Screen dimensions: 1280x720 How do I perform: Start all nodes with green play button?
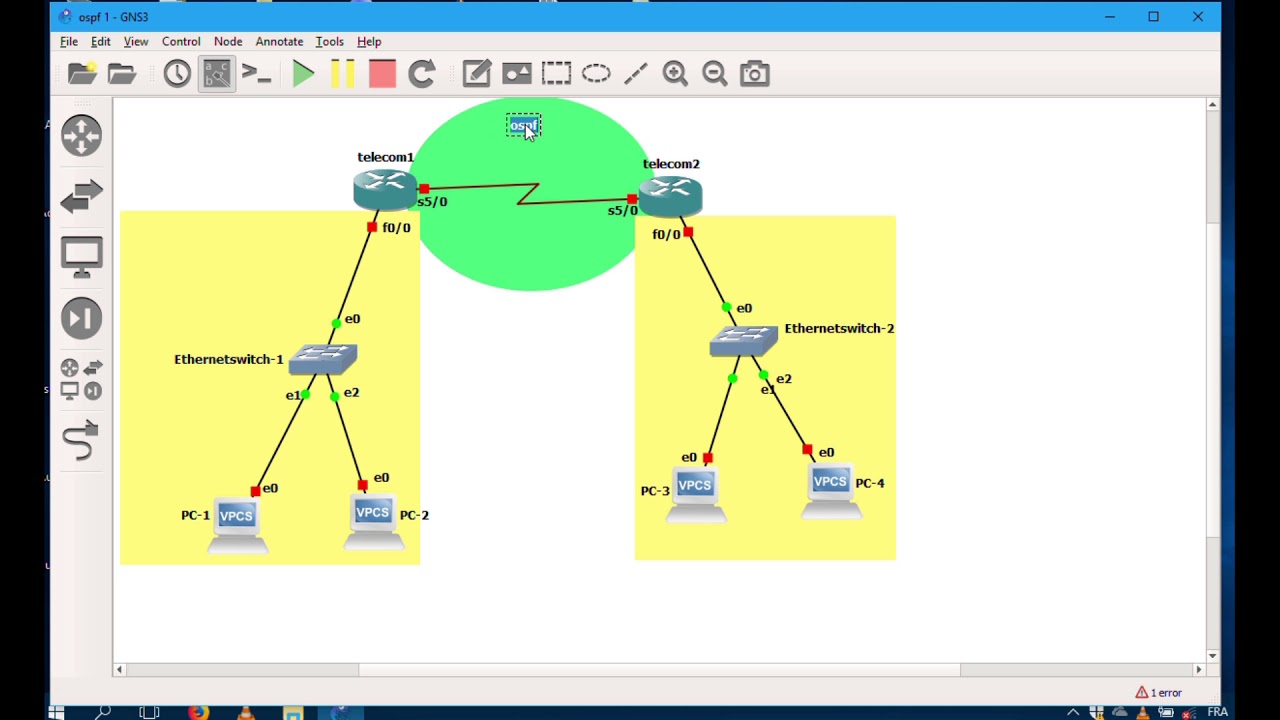click(303, 73)
